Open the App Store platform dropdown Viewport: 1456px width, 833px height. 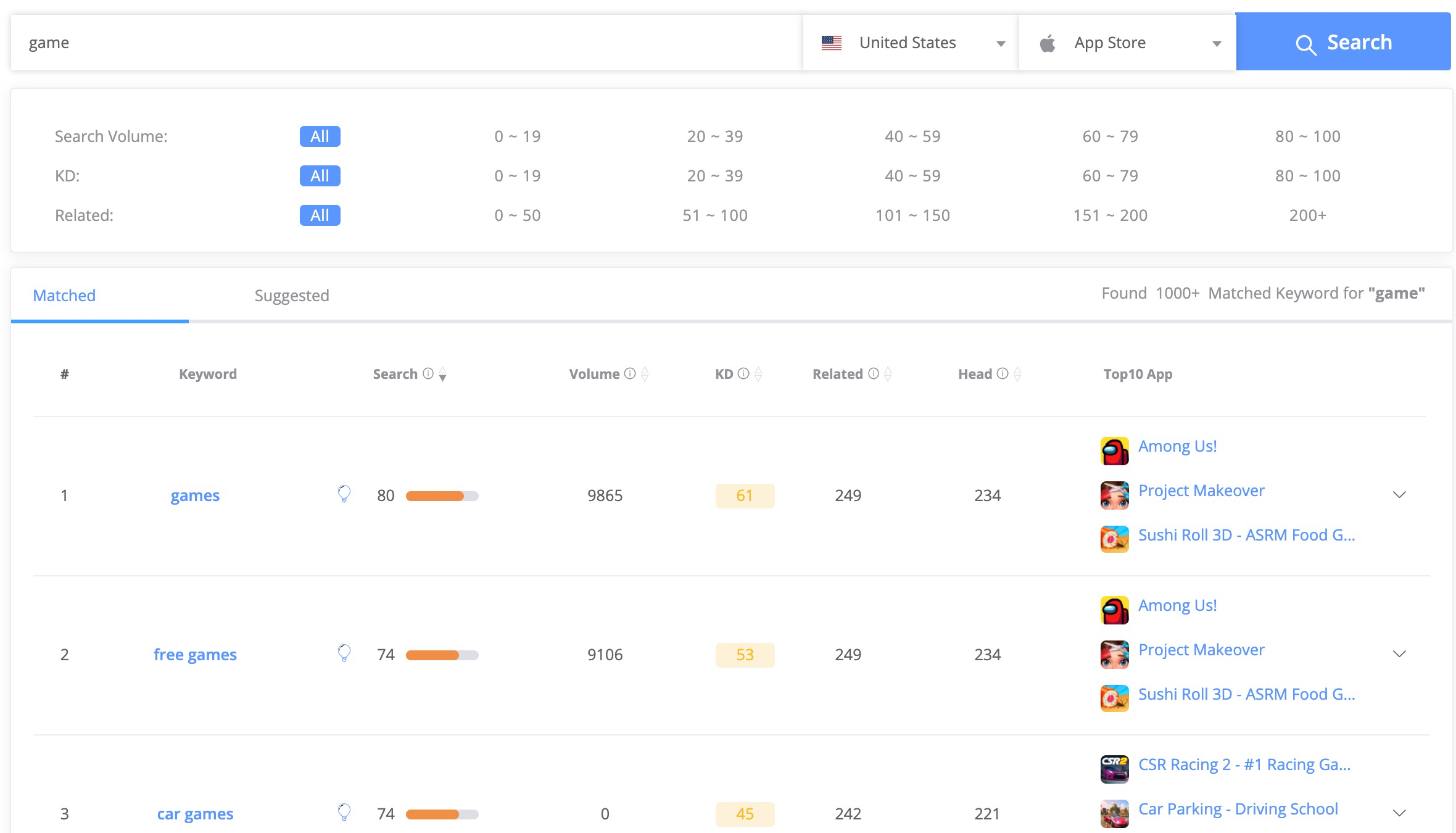click(x=1127, y=43)
